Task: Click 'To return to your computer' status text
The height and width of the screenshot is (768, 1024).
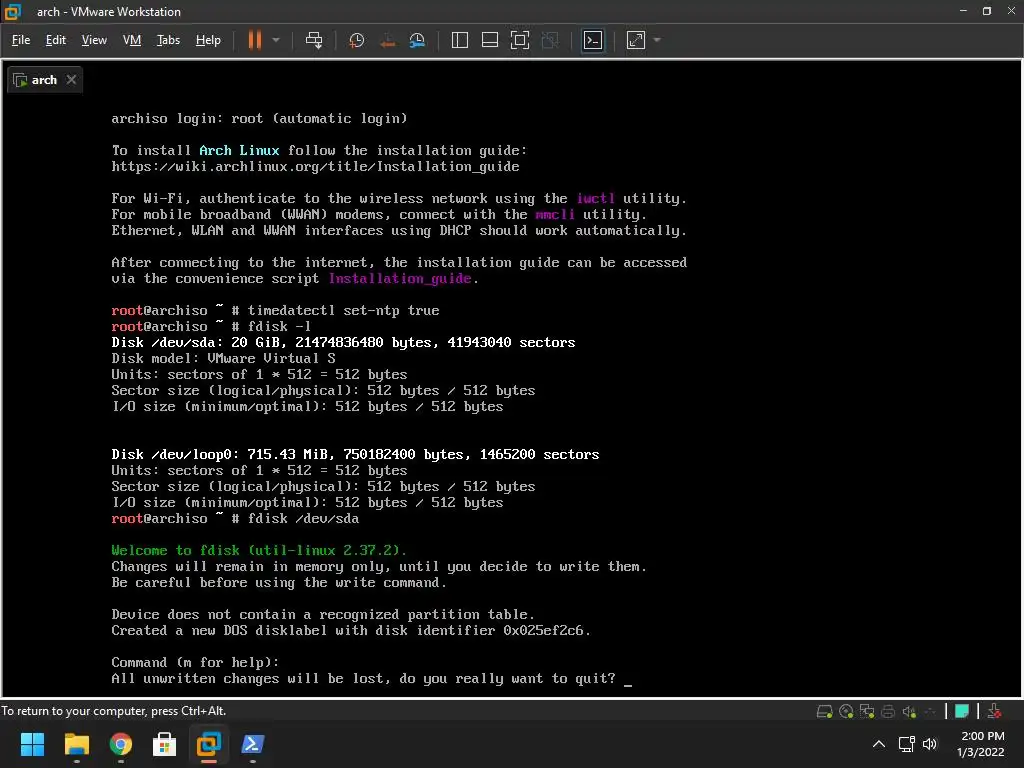Action: 114,711
